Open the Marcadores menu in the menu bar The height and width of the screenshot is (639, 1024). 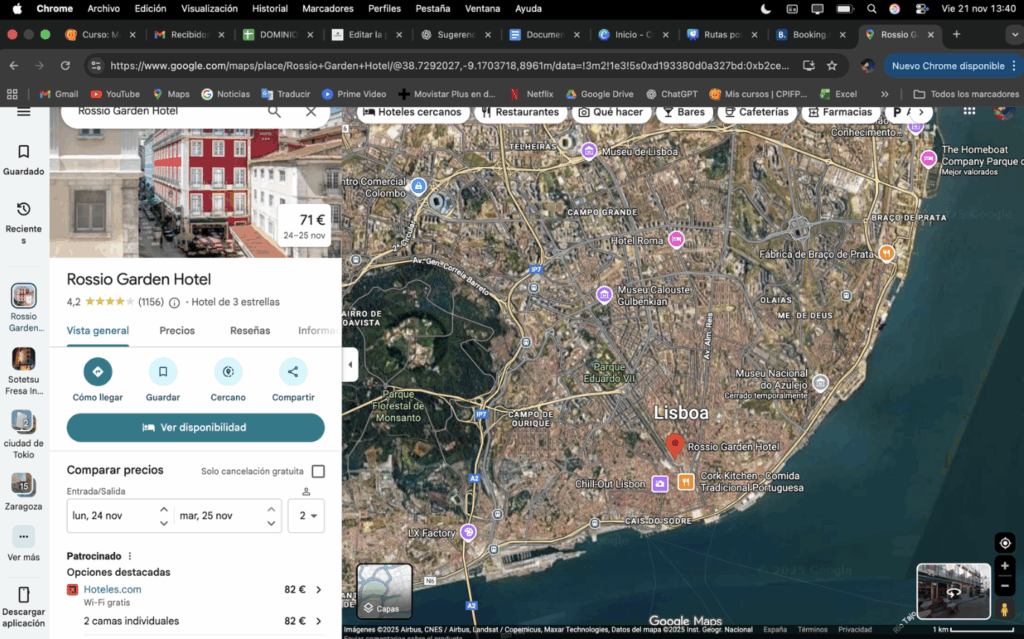(x=327, y=8)
